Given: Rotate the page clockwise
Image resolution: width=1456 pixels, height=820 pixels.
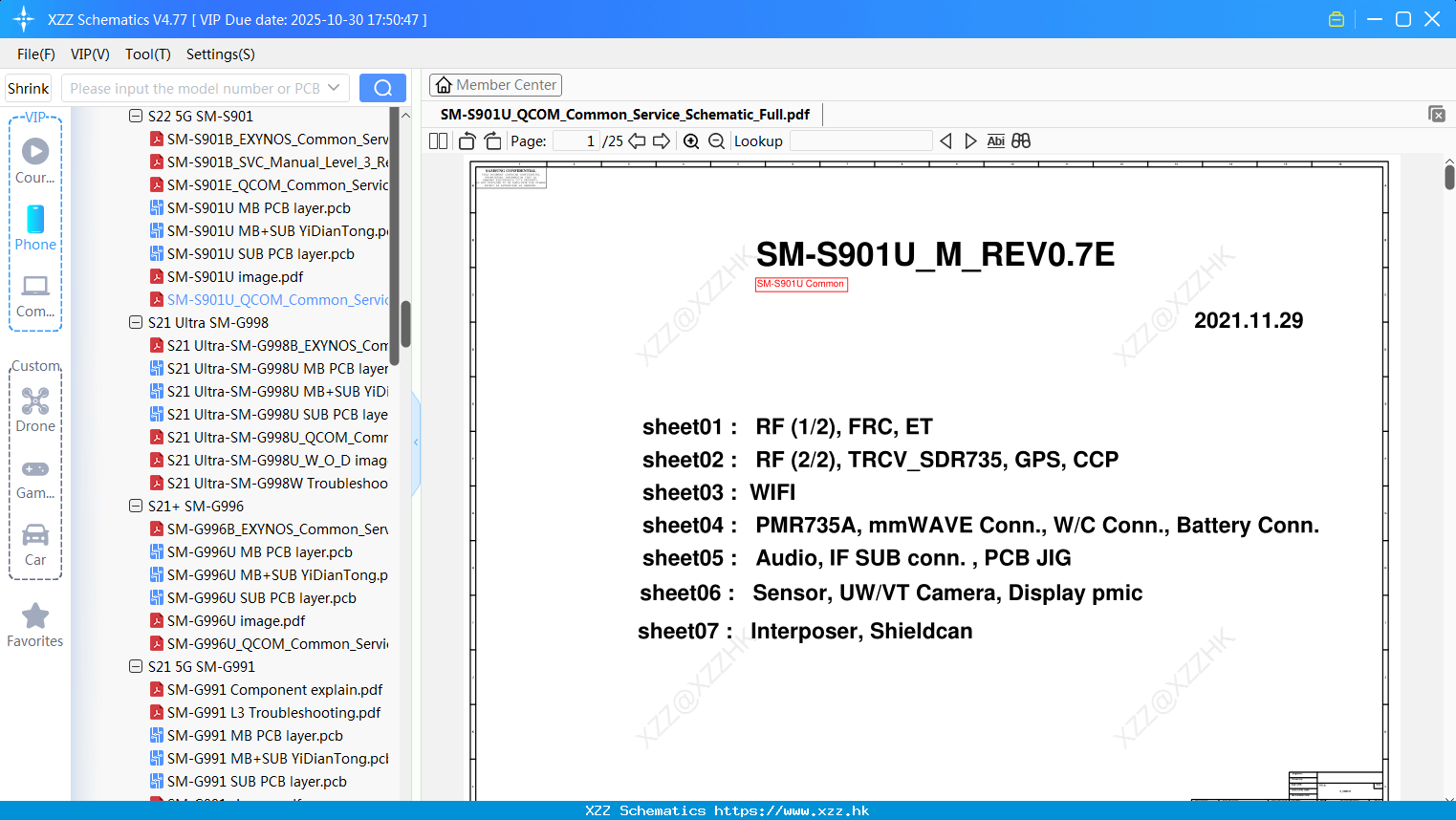Looking at the screenshot, I should [492, 140].
